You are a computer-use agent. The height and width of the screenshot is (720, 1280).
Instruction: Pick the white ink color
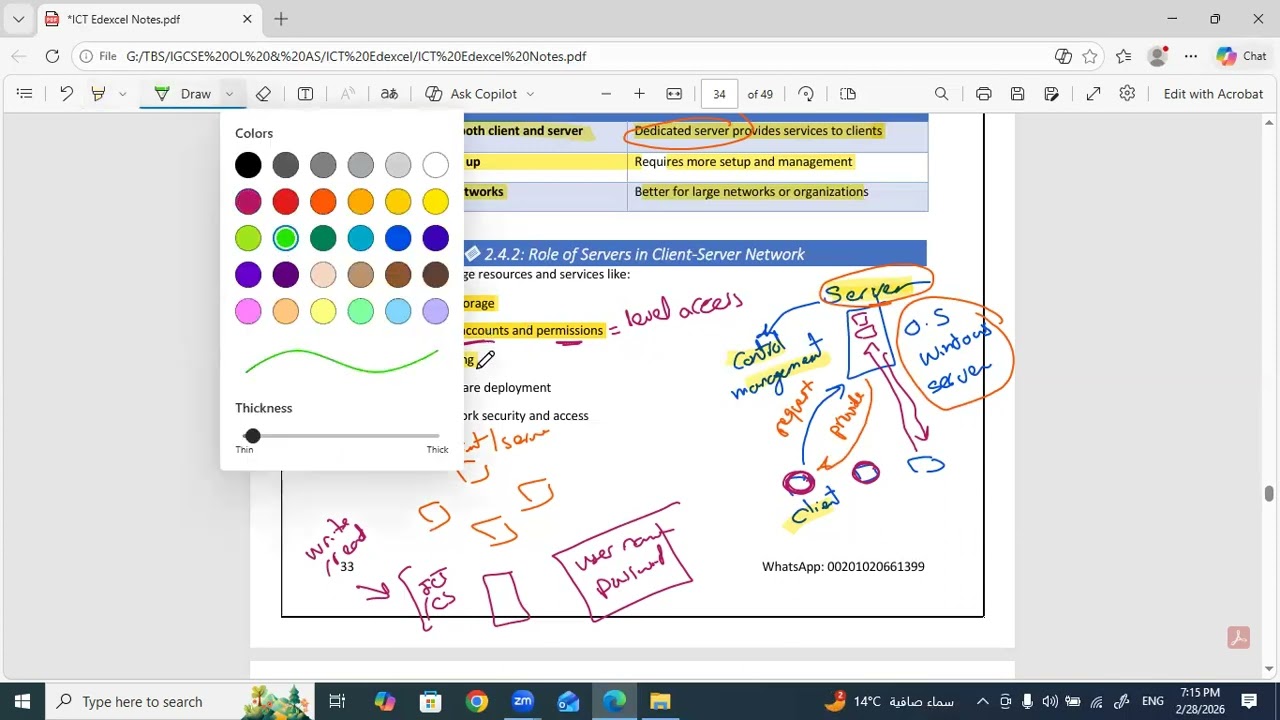coord(435,165)
